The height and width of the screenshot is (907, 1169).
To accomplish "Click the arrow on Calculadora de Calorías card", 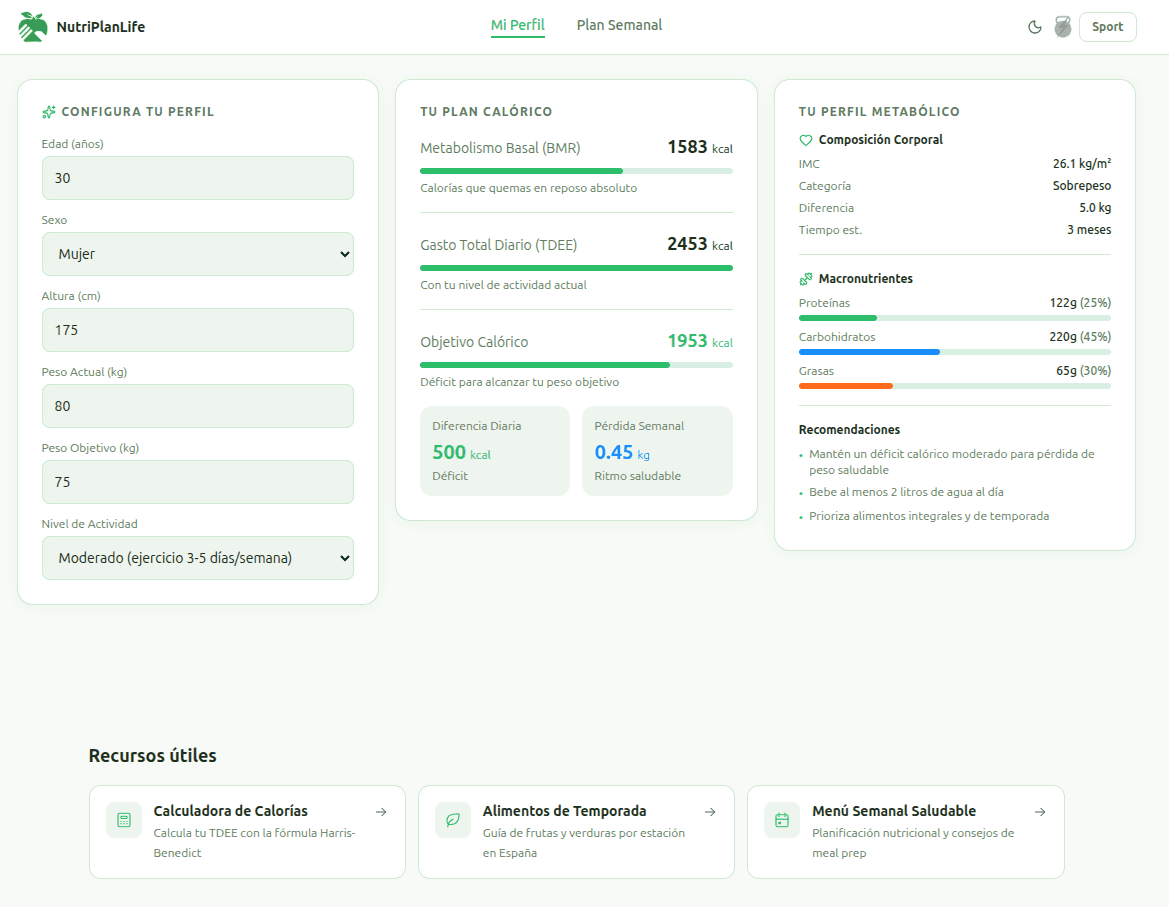I will click(381, 812).
